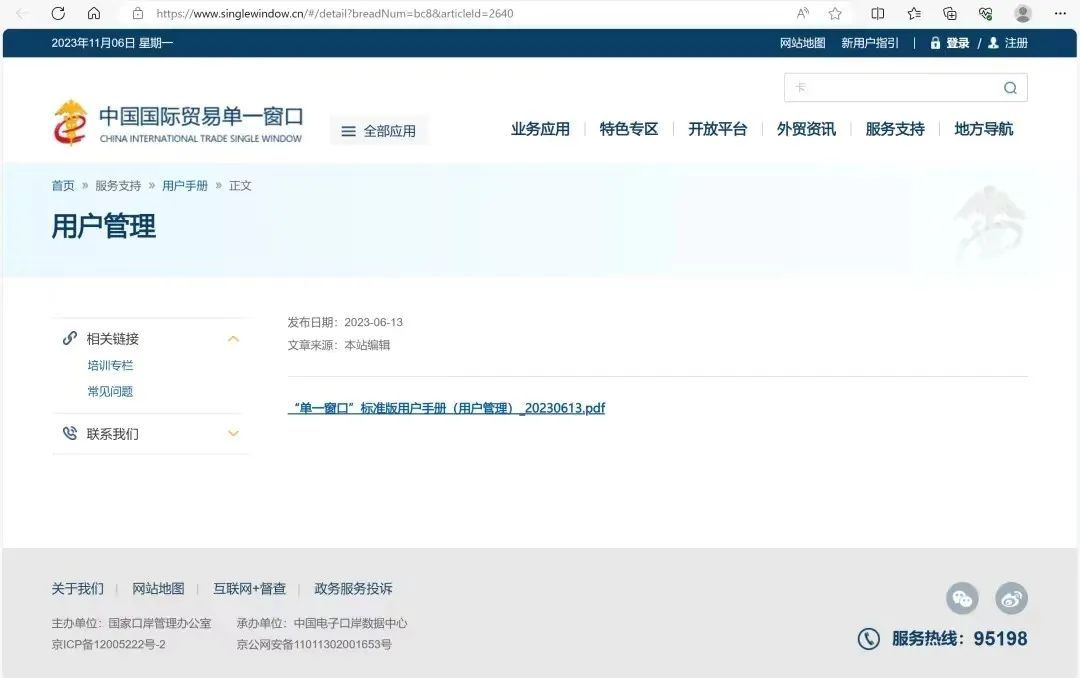Open the Weibo icon in footer
This screenshot has width=1080, height=678.
tap(1011, 598)
